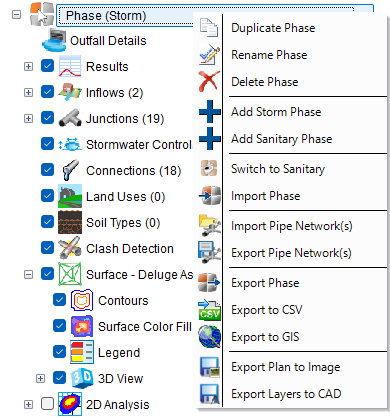Collapse the Surface - Deluge node
Viewport: 390px width, 418px height.
click(28, 274)
